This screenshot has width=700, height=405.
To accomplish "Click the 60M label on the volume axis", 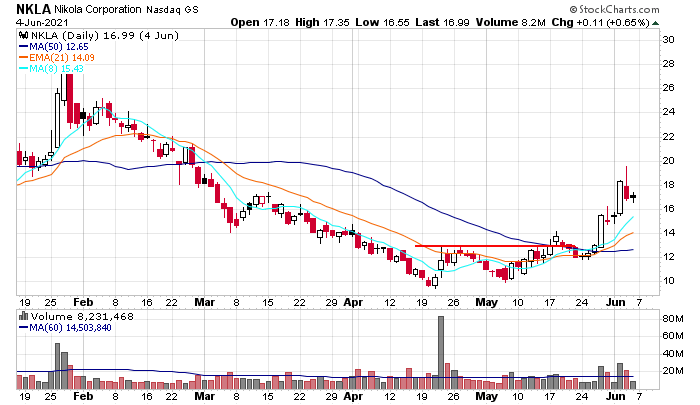I will (673, 336).
